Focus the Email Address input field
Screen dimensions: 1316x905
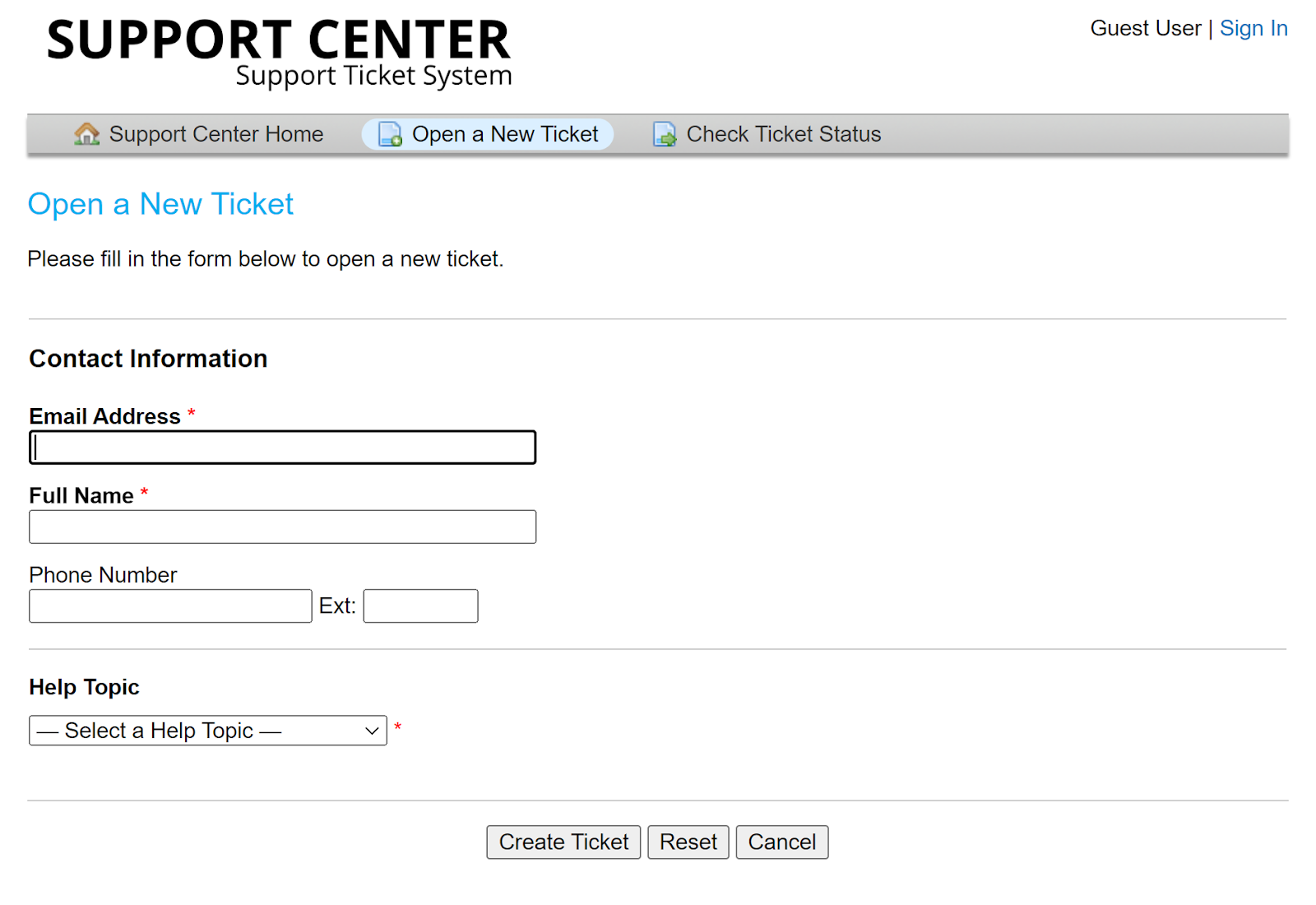coord(282,448)
